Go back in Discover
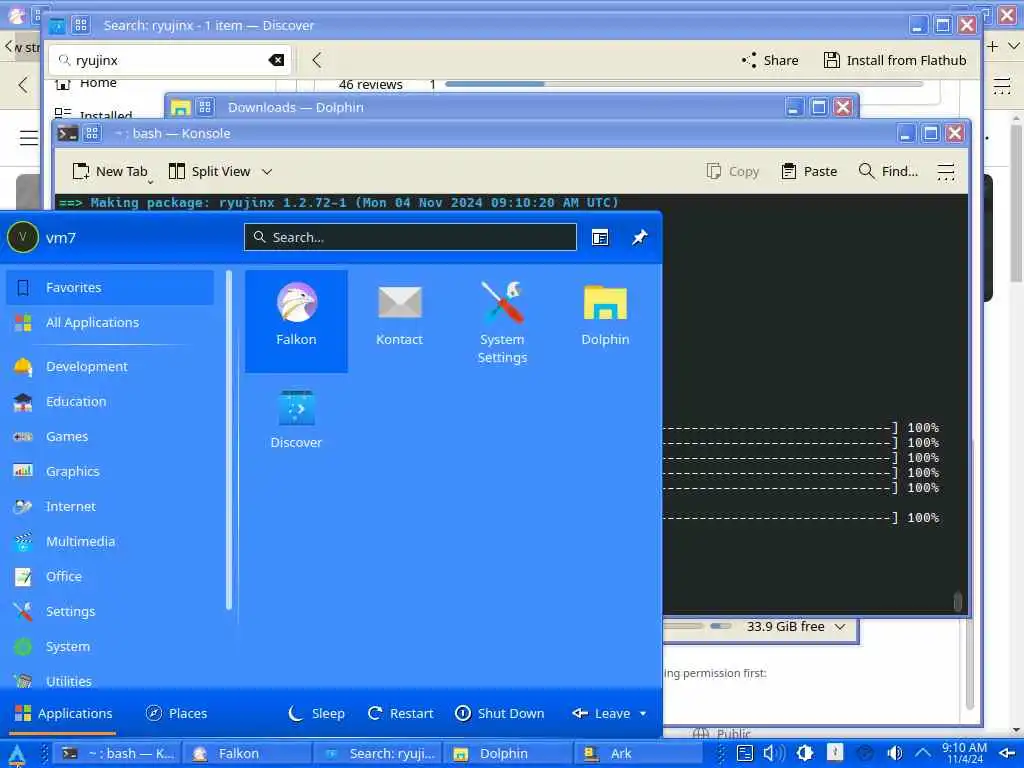1024x768 pixels. click(x=317, y=60)
